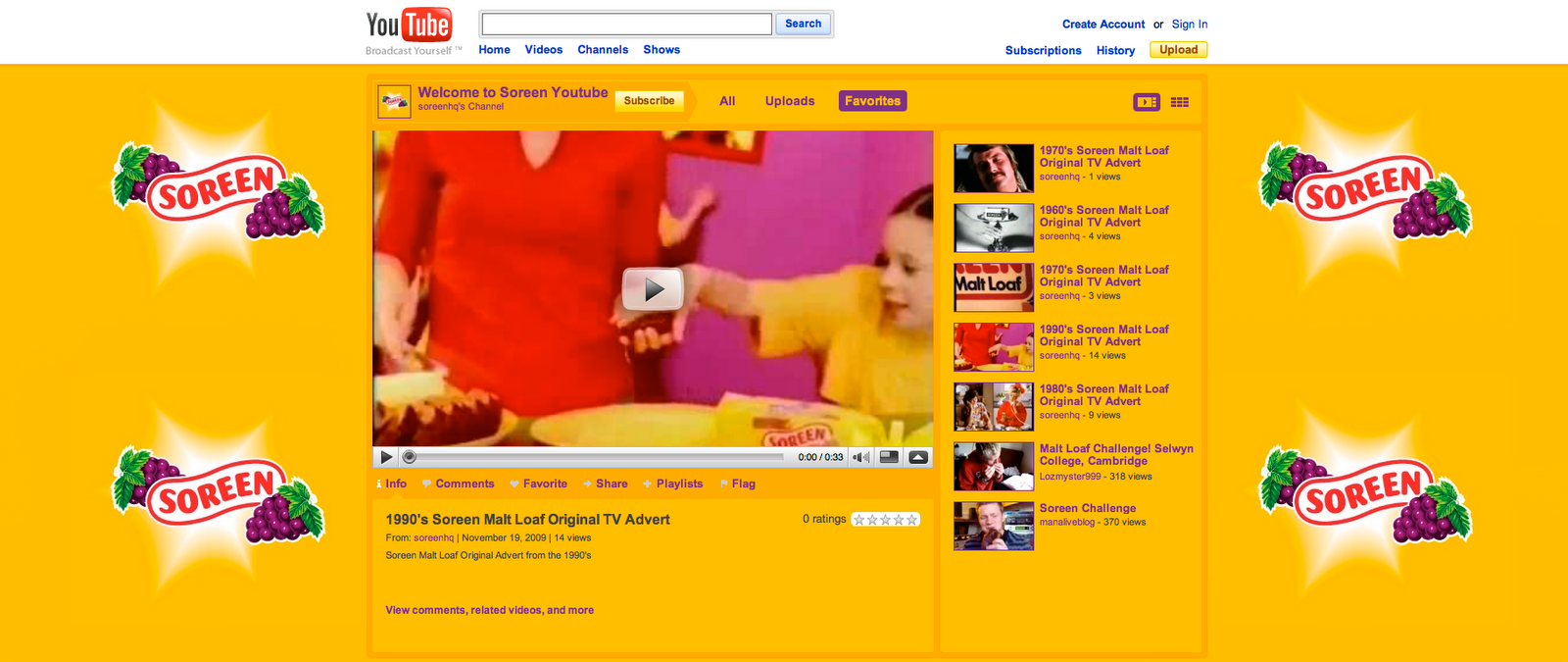Screen dimensions: 1568x662
Task: Switch to grid view layout icon
Action: pos(1180,102)
